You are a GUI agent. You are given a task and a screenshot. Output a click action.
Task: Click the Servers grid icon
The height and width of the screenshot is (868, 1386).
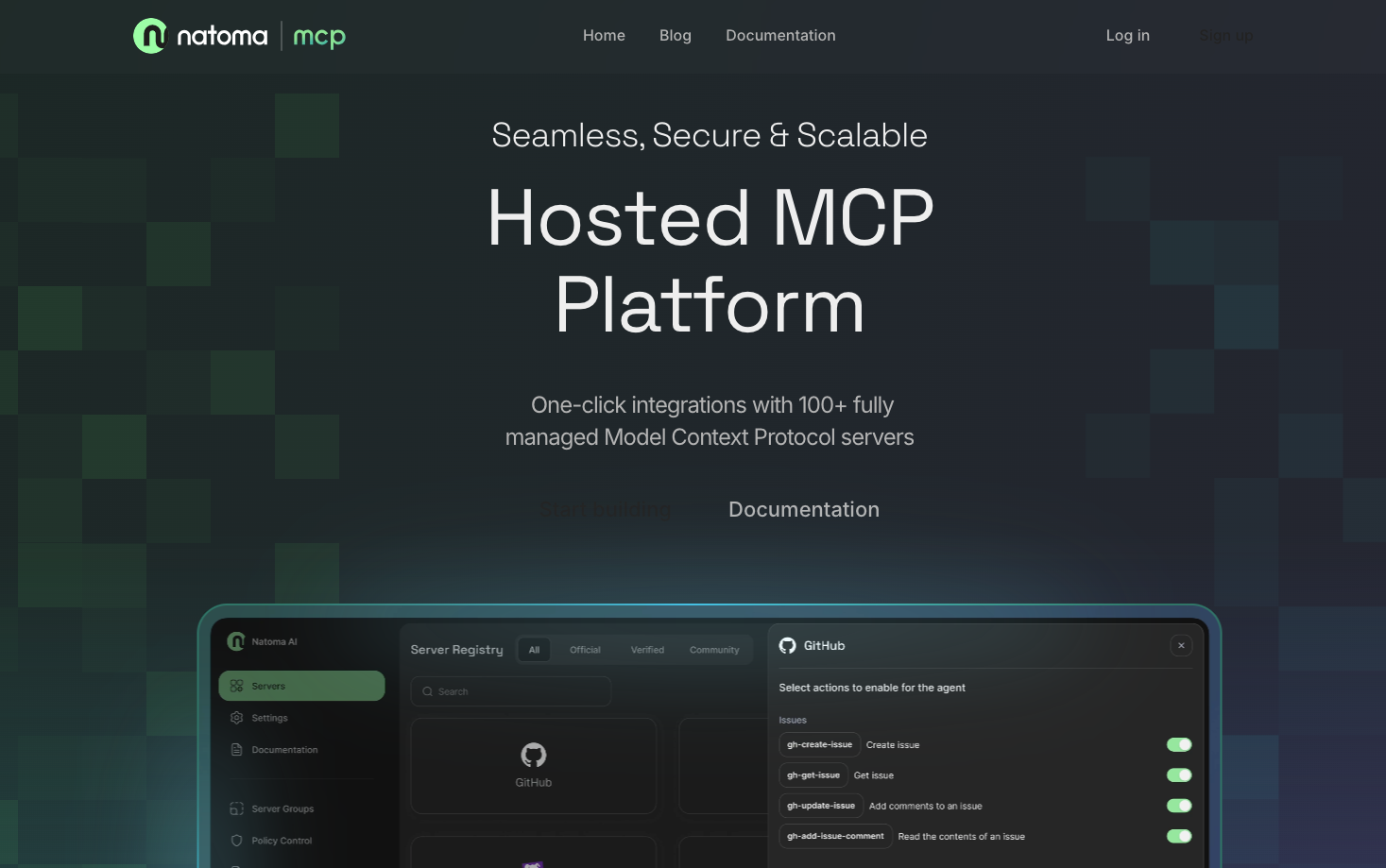tap(236, 686)
